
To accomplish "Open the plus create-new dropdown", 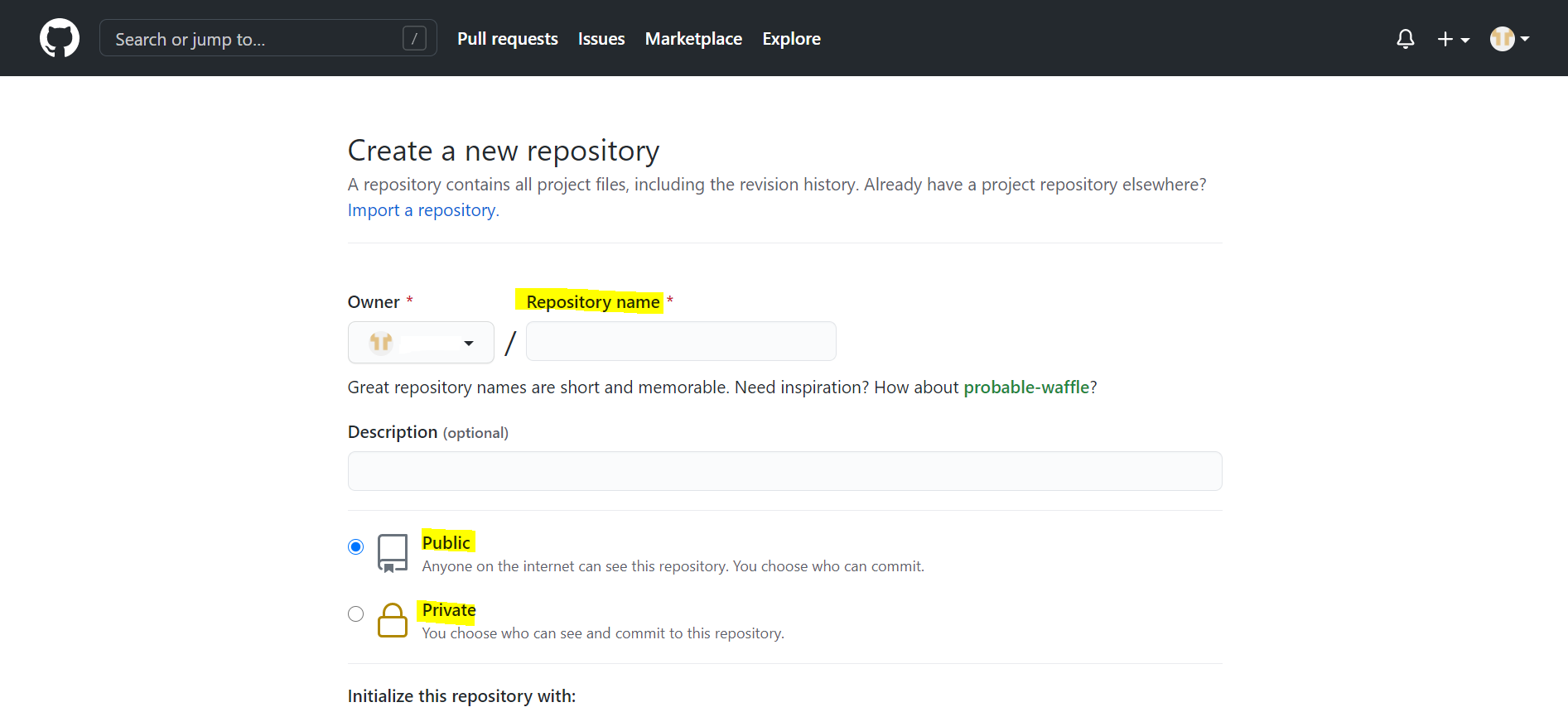I will tap(1454, 39).
